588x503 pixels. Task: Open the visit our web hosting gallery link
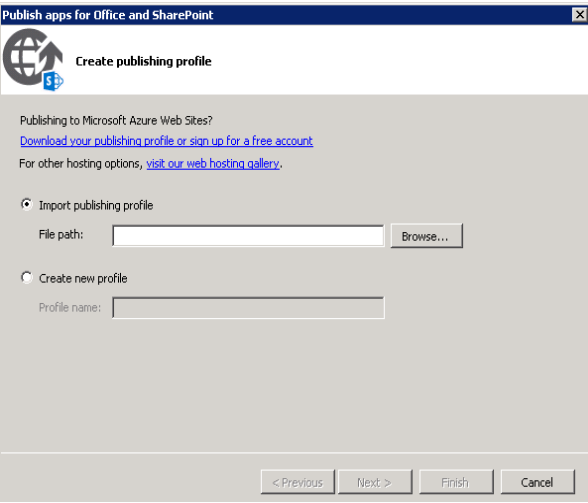213,164
